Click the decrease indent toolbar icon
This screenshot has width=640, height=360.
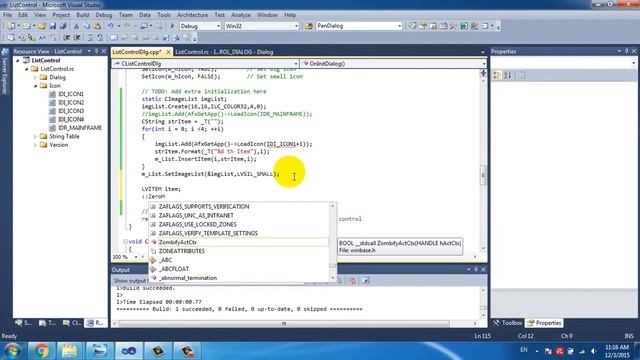coord(67,38)
